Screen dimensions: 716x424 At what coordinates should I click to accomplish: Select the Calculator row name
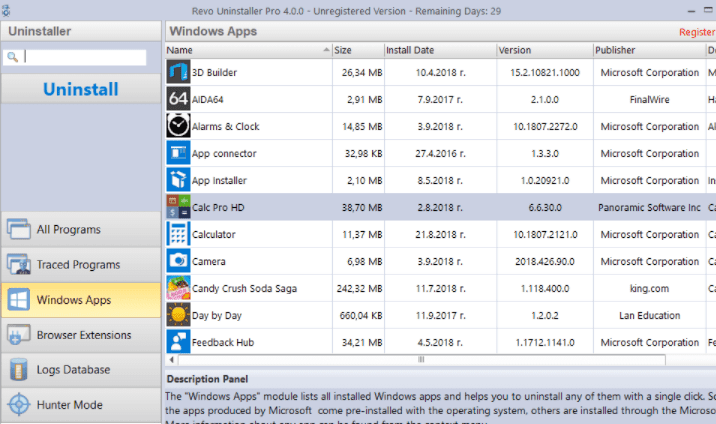click(x=214, y=235)
